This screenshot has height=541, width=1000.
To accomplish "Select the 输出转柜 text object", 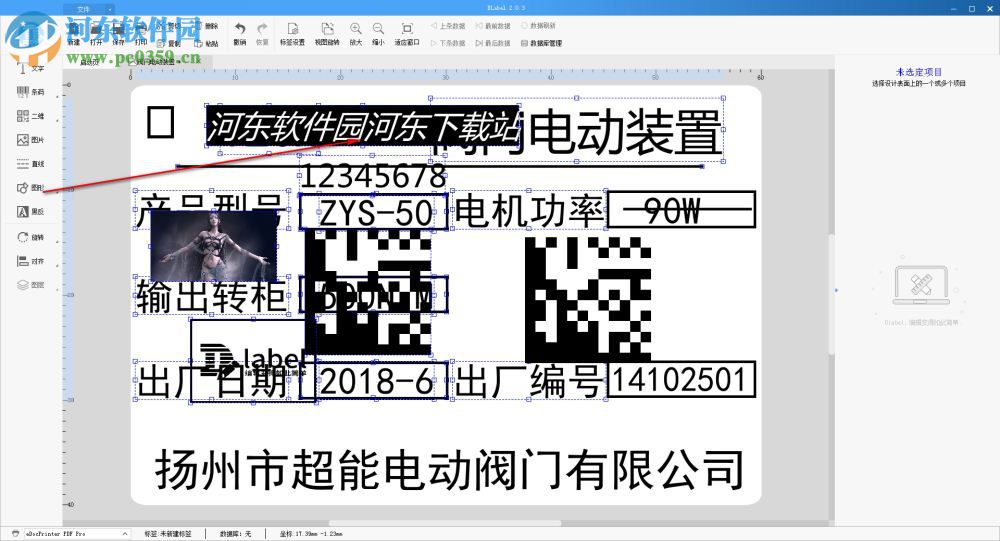I will tap(211, 297).
